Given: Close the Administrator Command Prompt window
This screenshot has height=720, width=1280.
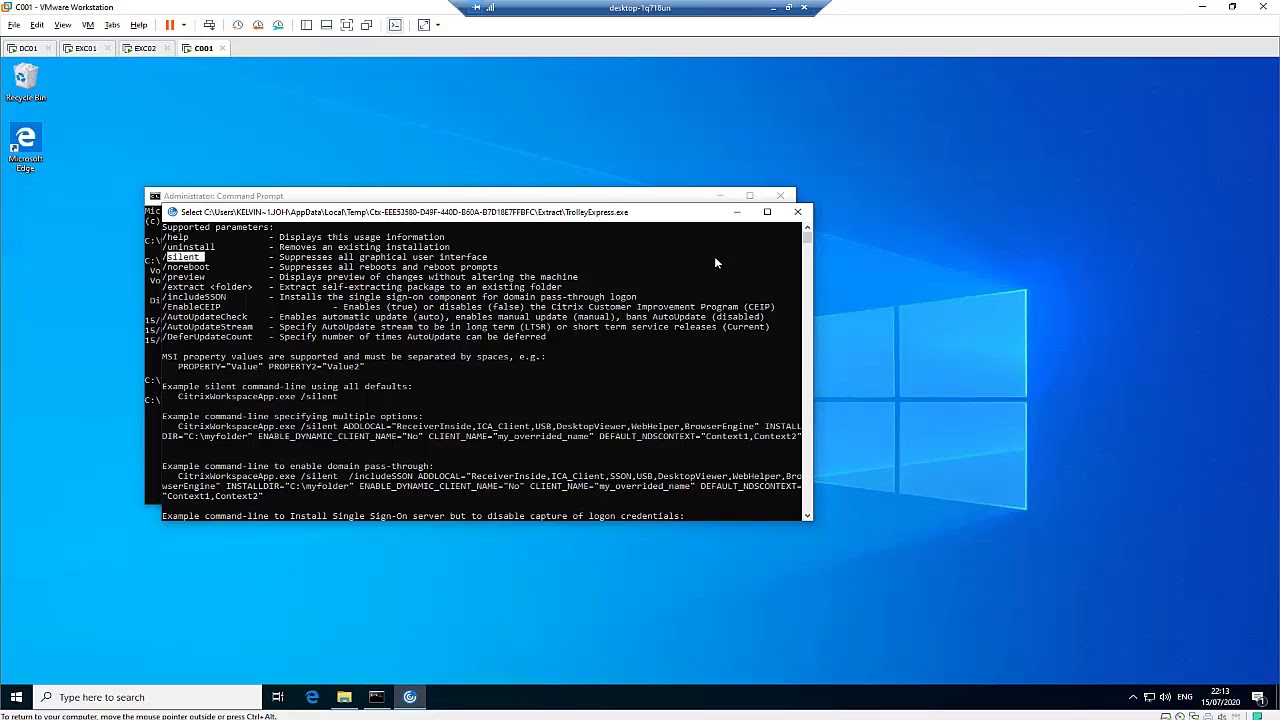Looking at the screenshot, I should coord(781,195).
